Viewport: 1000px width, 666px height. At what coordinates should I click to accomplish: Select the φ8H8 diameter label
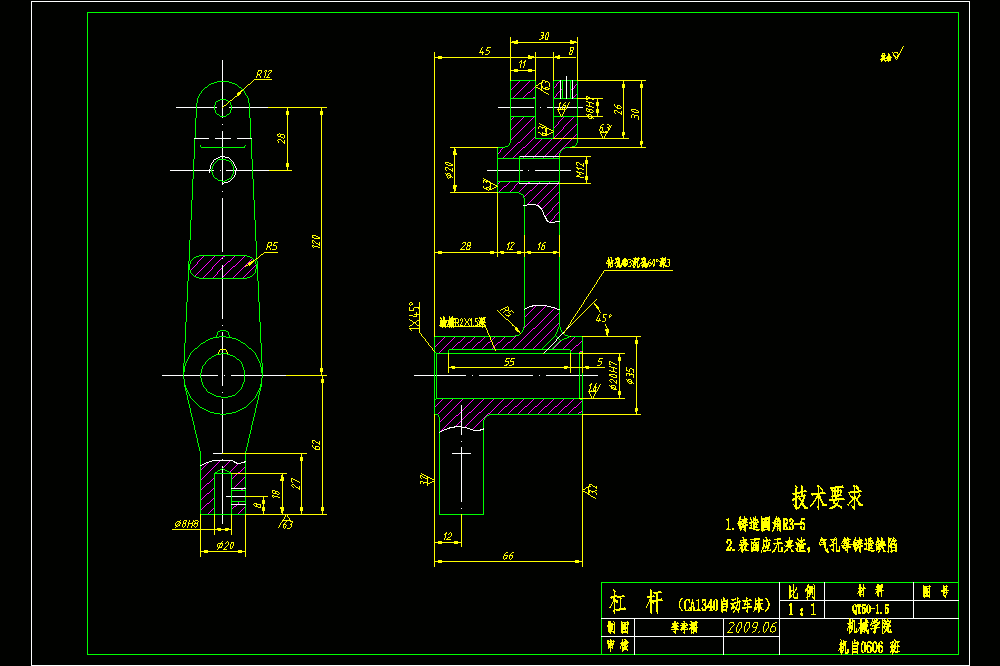pos(186,524)
